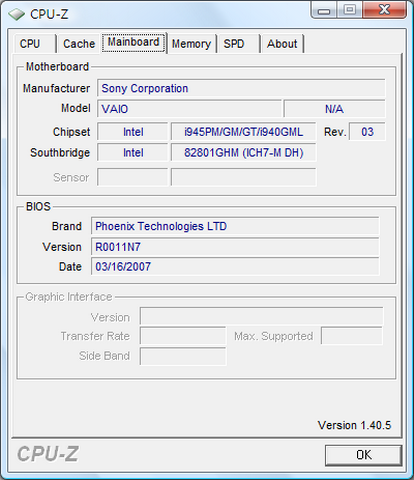Click the CPU-Z window title text
Screen dimensions: 414x480
pyautogui.click(x=49, y=14)
